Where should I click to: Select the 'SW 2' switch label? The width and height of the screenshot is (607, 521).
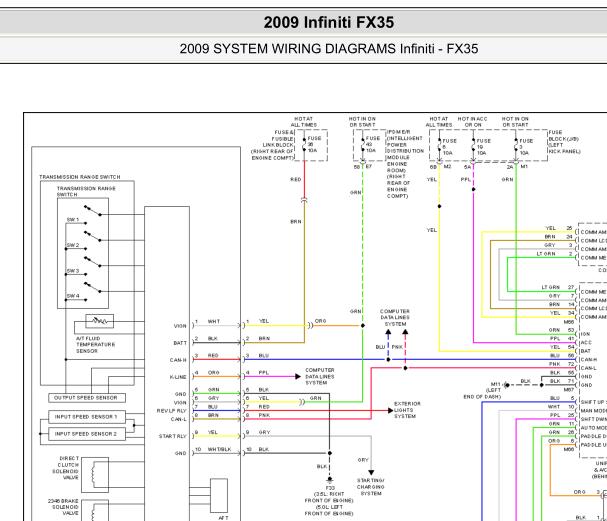coord(73,245)
